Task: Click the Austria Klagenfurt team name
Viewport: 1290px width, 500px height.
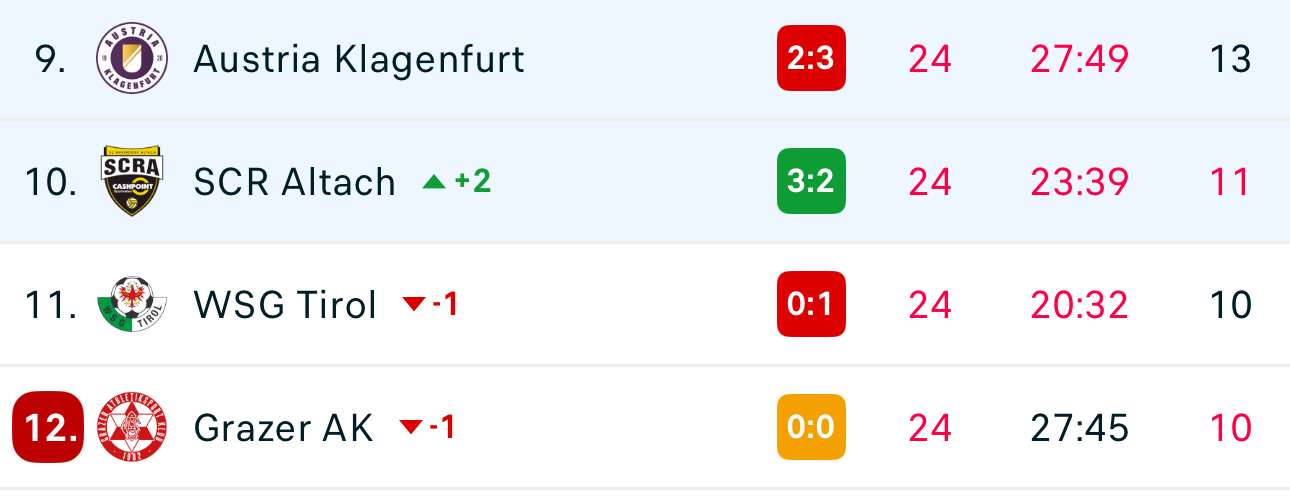Action: (359, 59)
